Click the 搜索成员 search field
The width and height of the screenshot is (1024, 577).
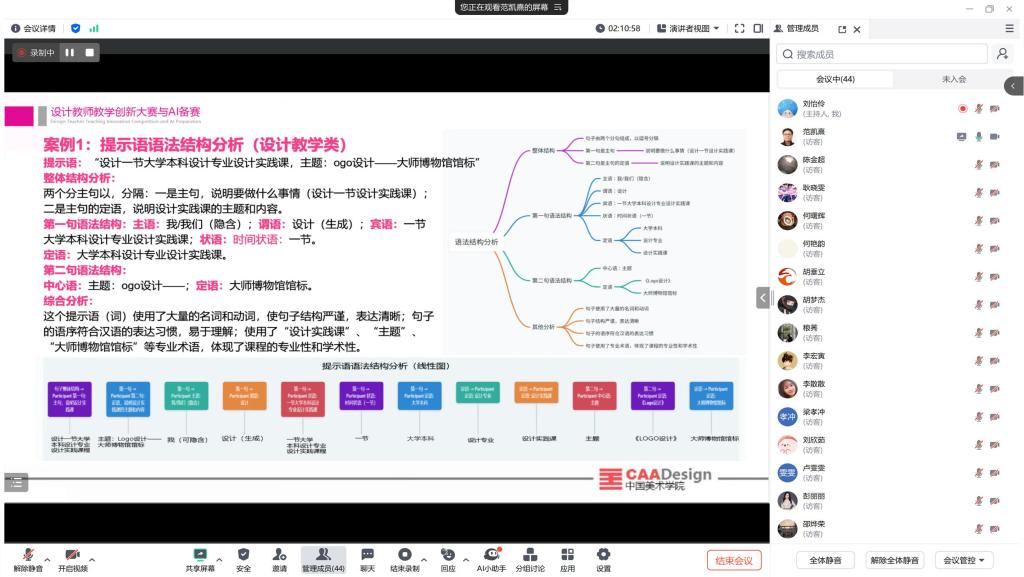pos(885,54)
